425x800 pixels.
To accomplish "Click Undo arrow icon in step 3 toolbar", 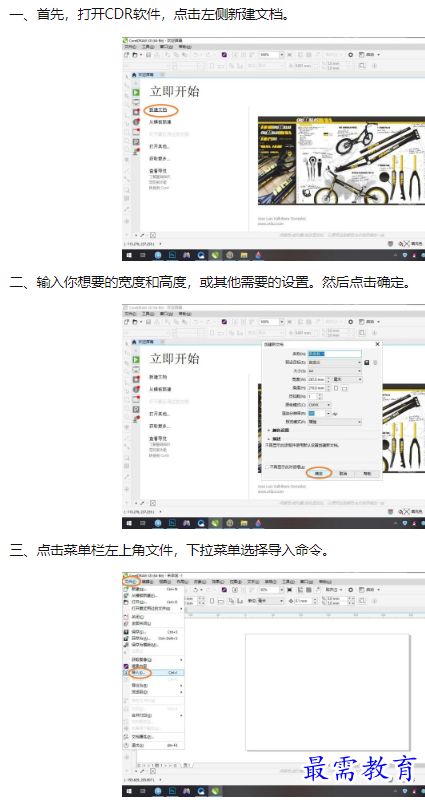I will pos(197,590).
